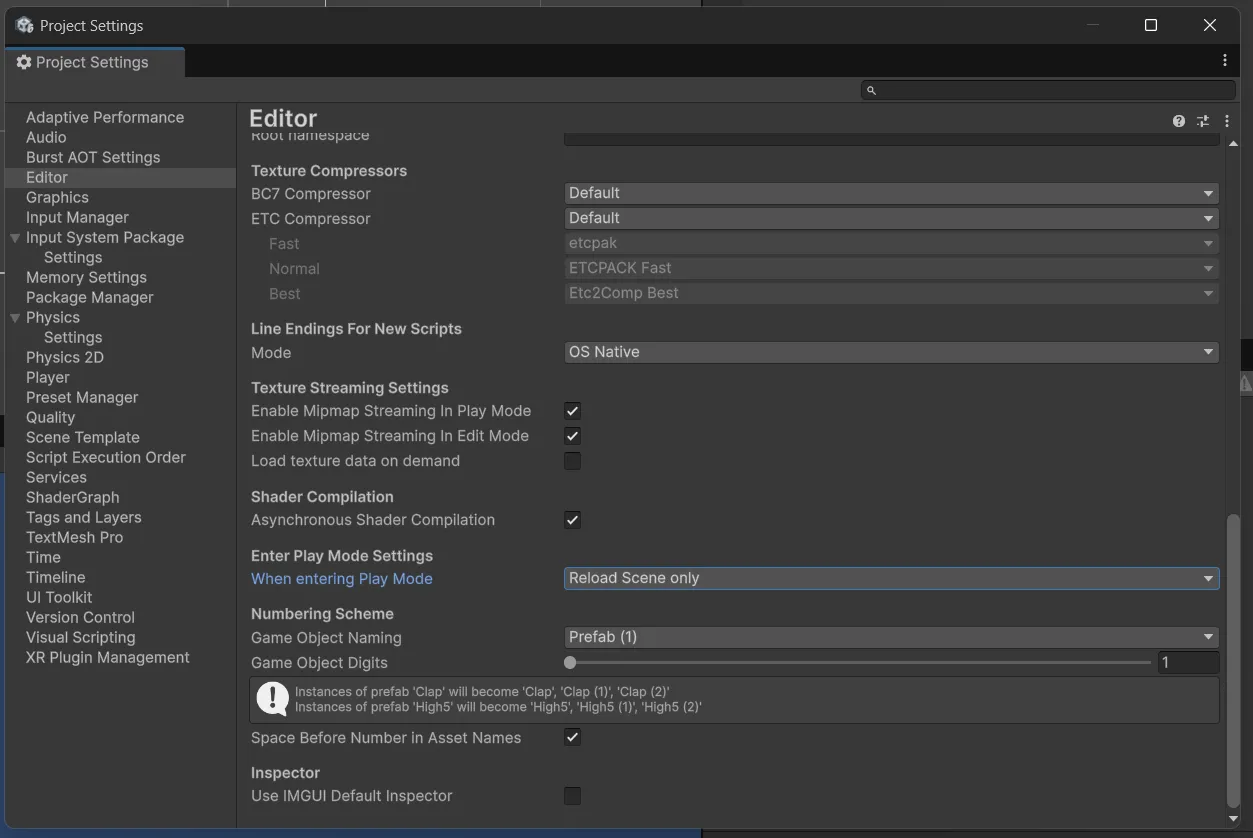Viewport: 1253px width, 838px height.
Task: Select the Project Settings tab
Action: [92, 62]
